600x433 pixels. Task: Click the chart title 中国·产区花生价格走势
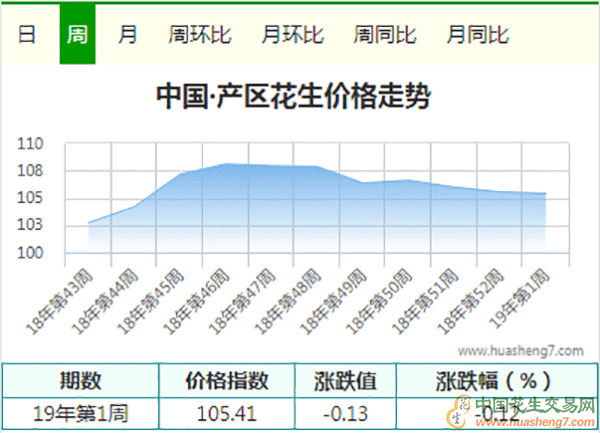(294, 97)
